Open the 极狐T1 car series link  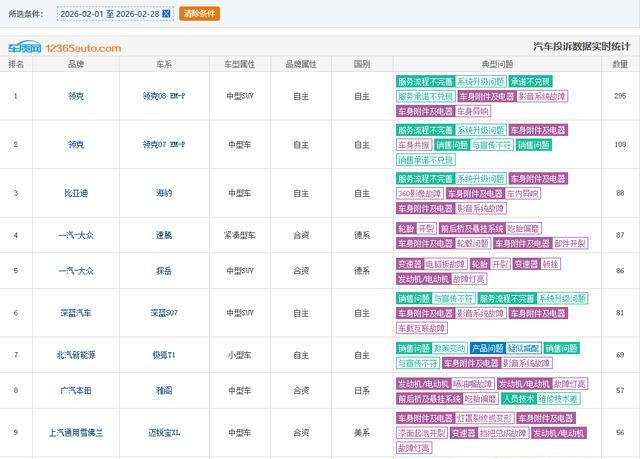coord(163,355)
